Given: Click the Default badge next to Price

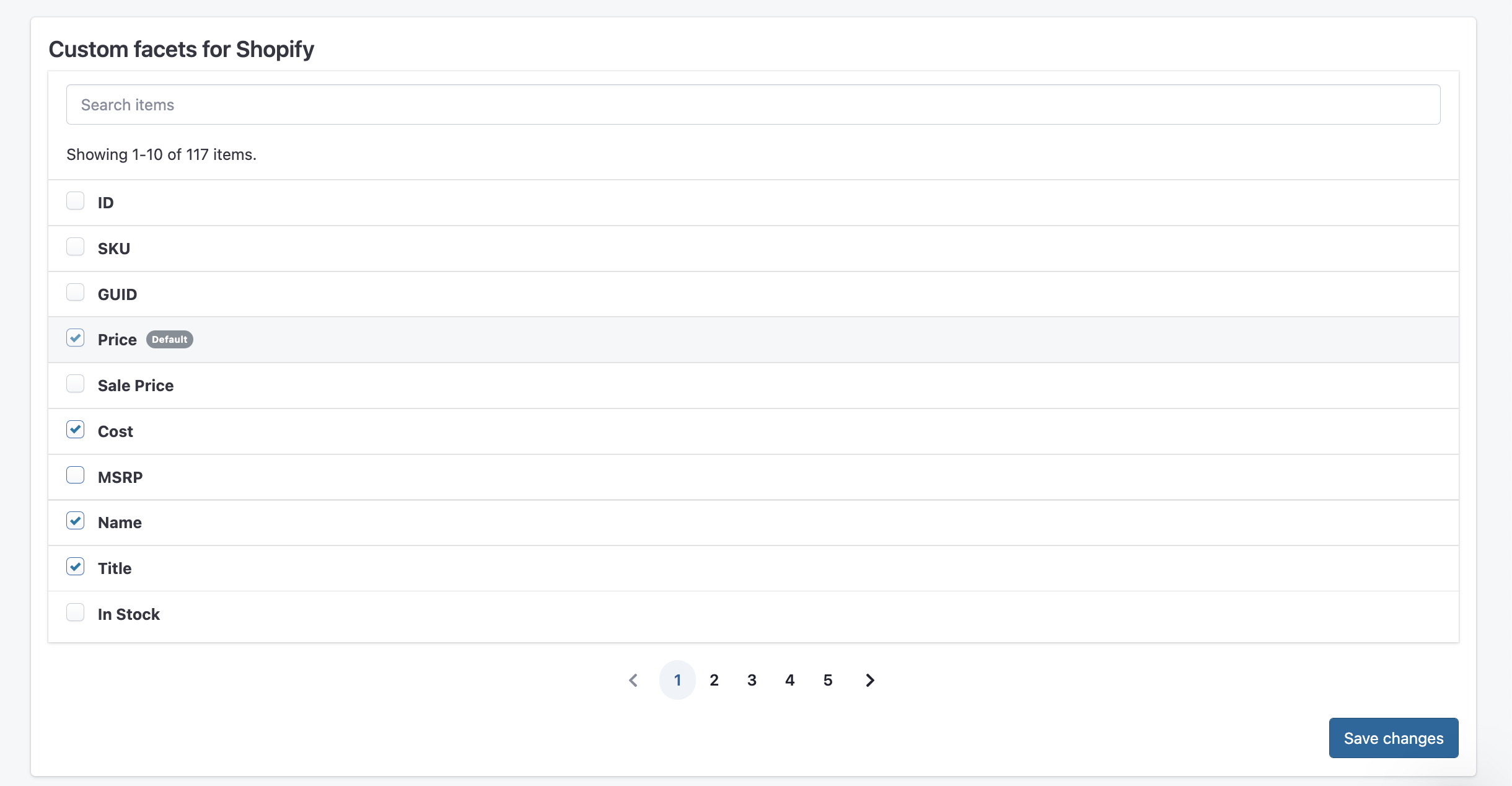Looking at the screenshot, I should 169,340.
